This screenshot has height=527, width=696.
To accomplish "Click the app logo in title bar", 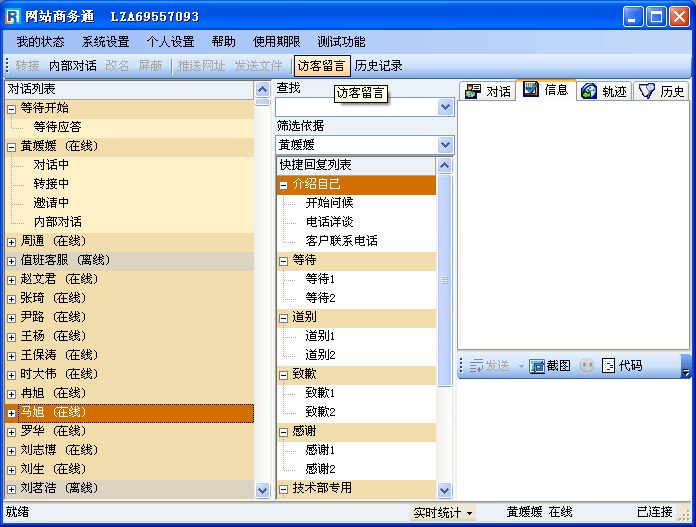I will pyautogui.click(x=13, y=17).
